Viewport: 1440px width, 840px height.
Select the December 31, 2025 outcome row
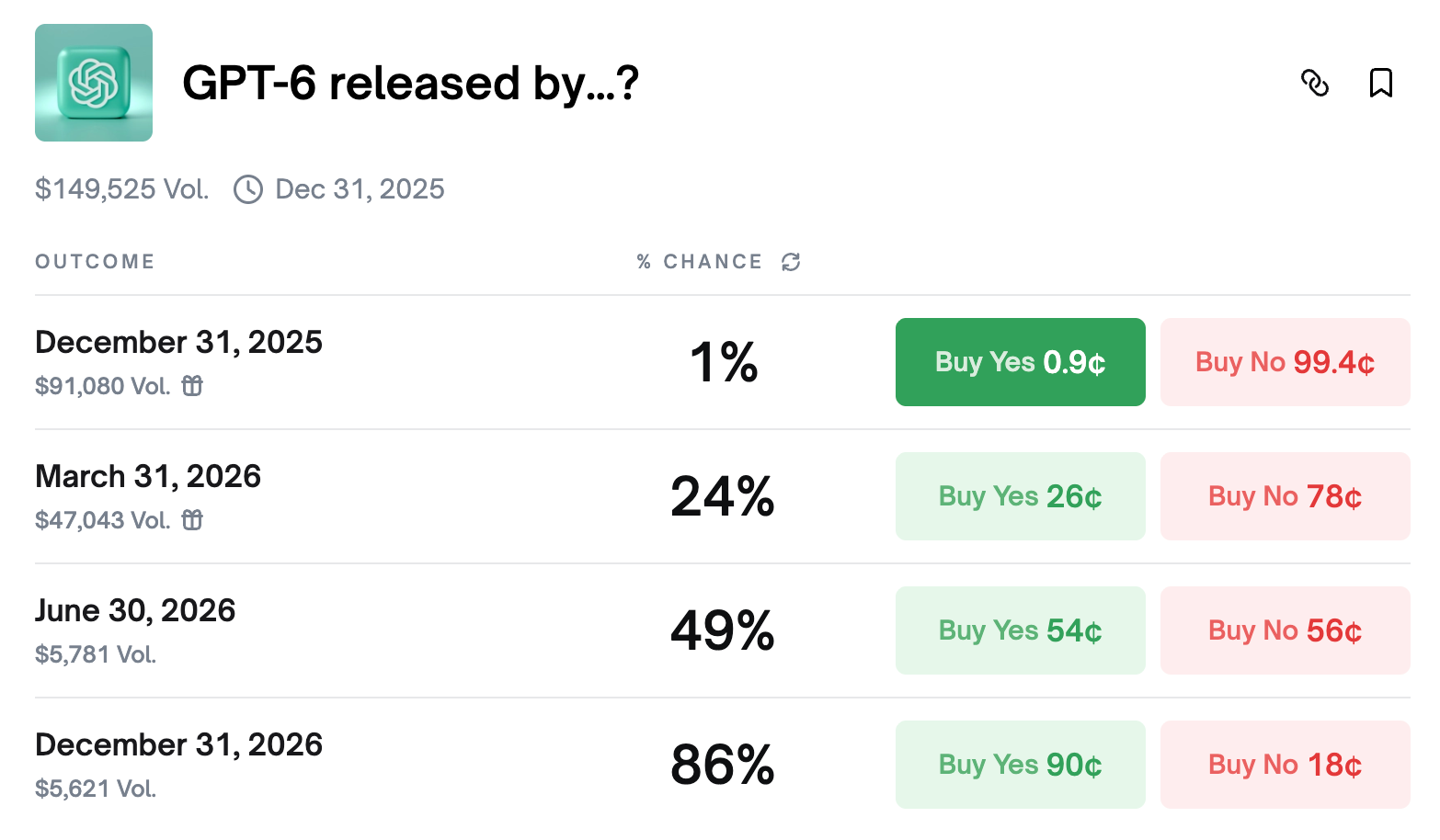point(178,343)
